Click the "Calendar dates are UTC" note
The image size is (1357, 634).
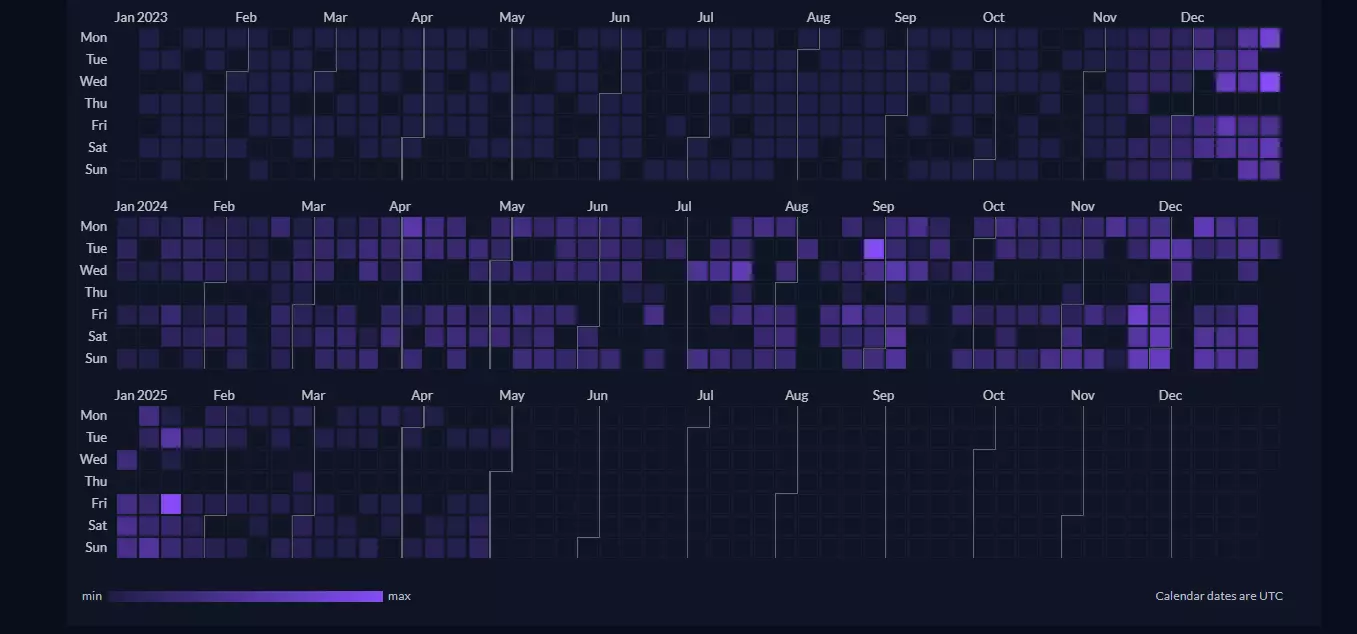tap(1219, 596)
